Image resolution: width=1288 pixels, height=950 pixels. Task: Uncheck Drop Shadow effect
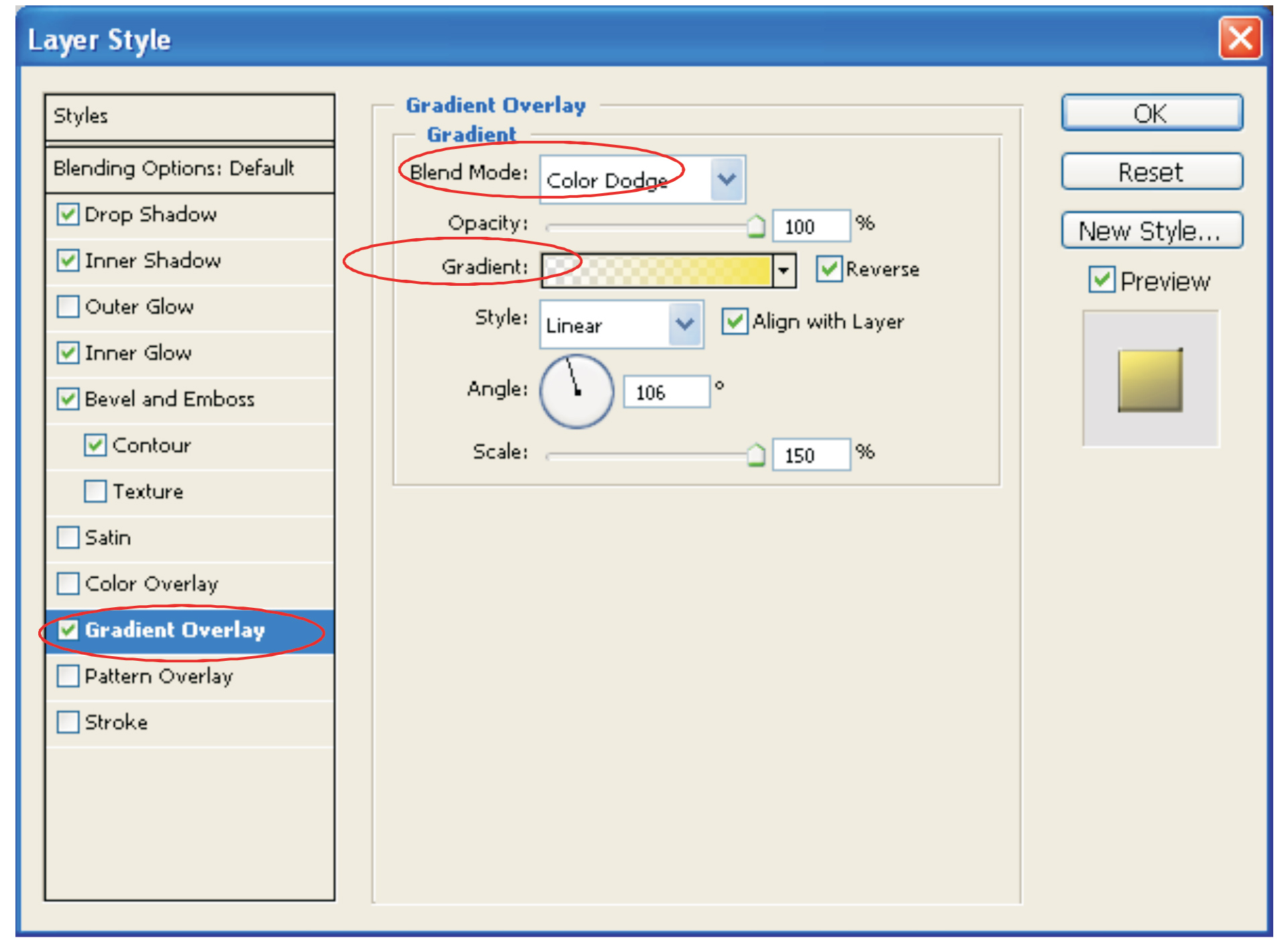[x=68, y=215]
